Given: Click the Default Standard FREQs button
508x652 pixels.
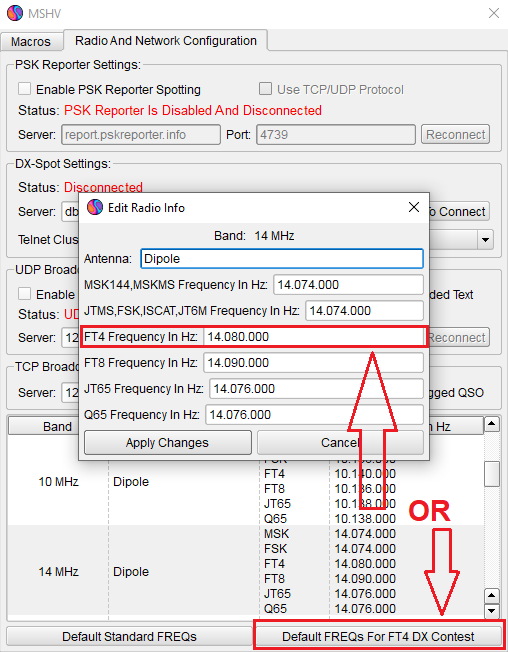Looking at the screenshot, I should pyautogui.click(x=129, y=637).
